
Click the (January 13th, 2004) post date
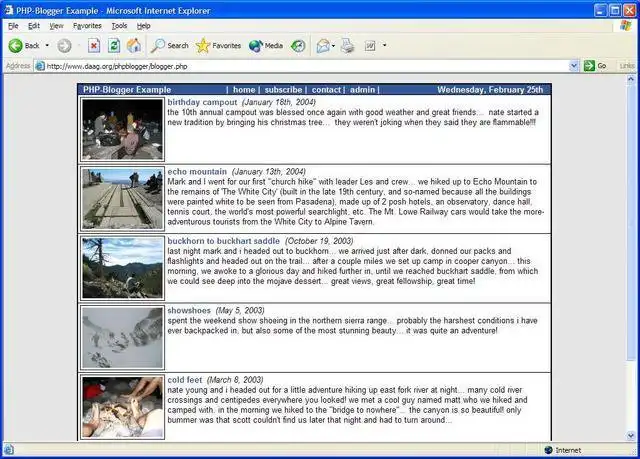[x=269, y=171]
